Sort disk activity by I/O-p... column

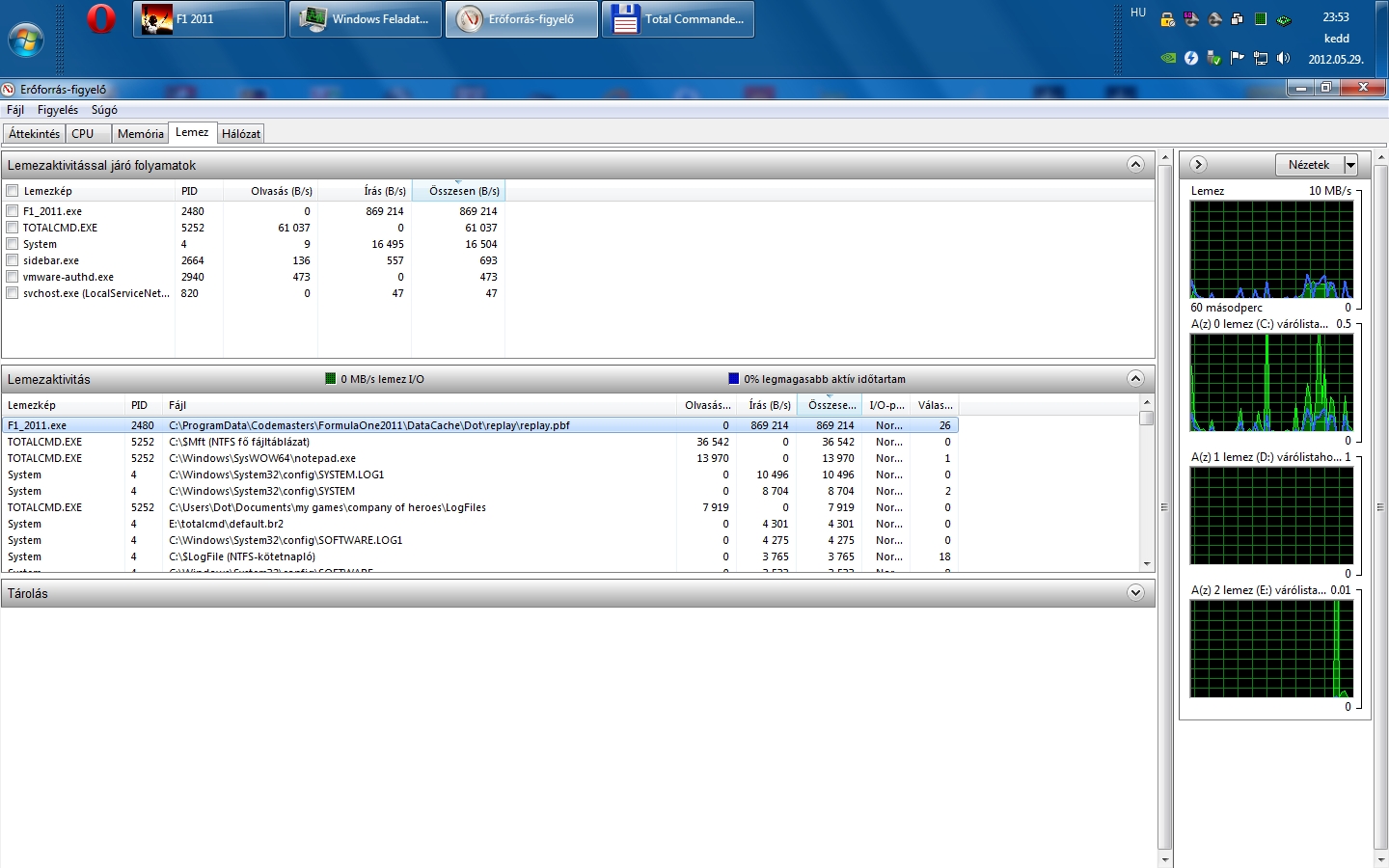(x=886, y=405)
